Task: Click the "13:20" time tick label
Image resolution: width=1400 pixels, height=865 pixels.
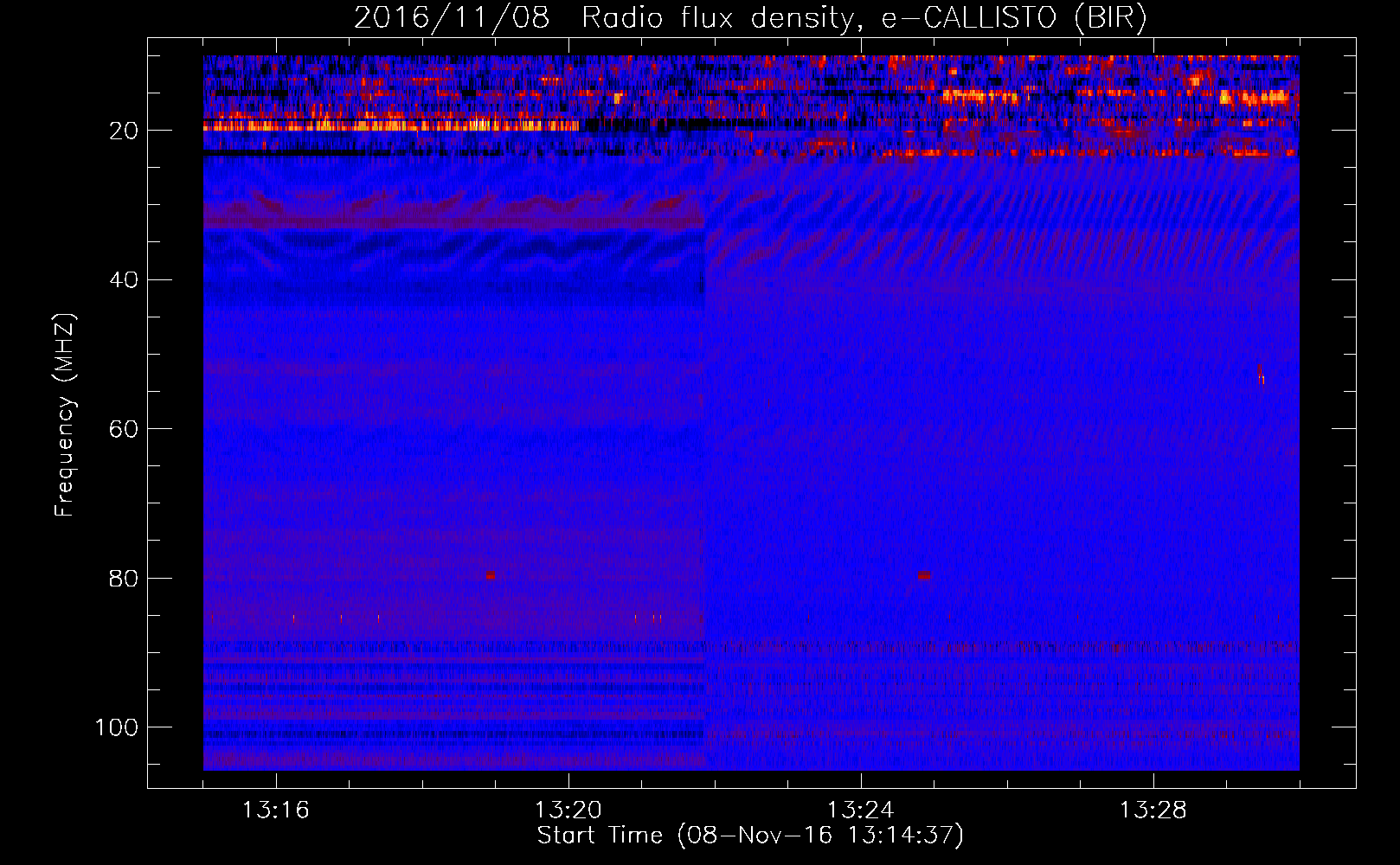Action: [568, 811]
